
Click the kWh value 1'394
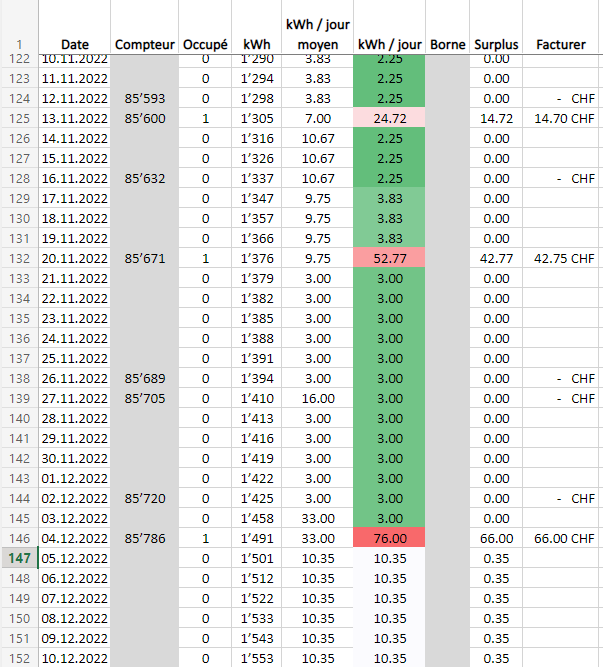(256, 378)
